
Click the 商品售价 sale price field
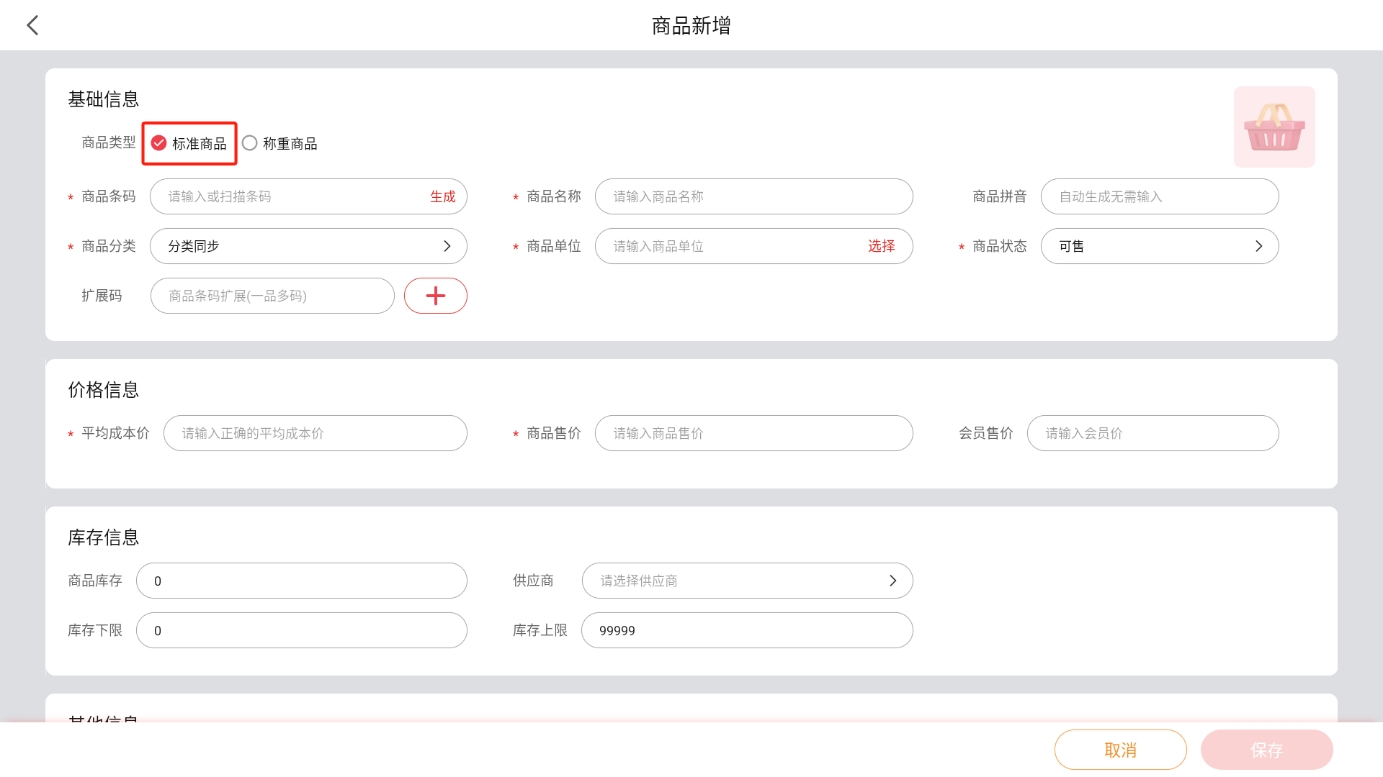pos(753,434)
